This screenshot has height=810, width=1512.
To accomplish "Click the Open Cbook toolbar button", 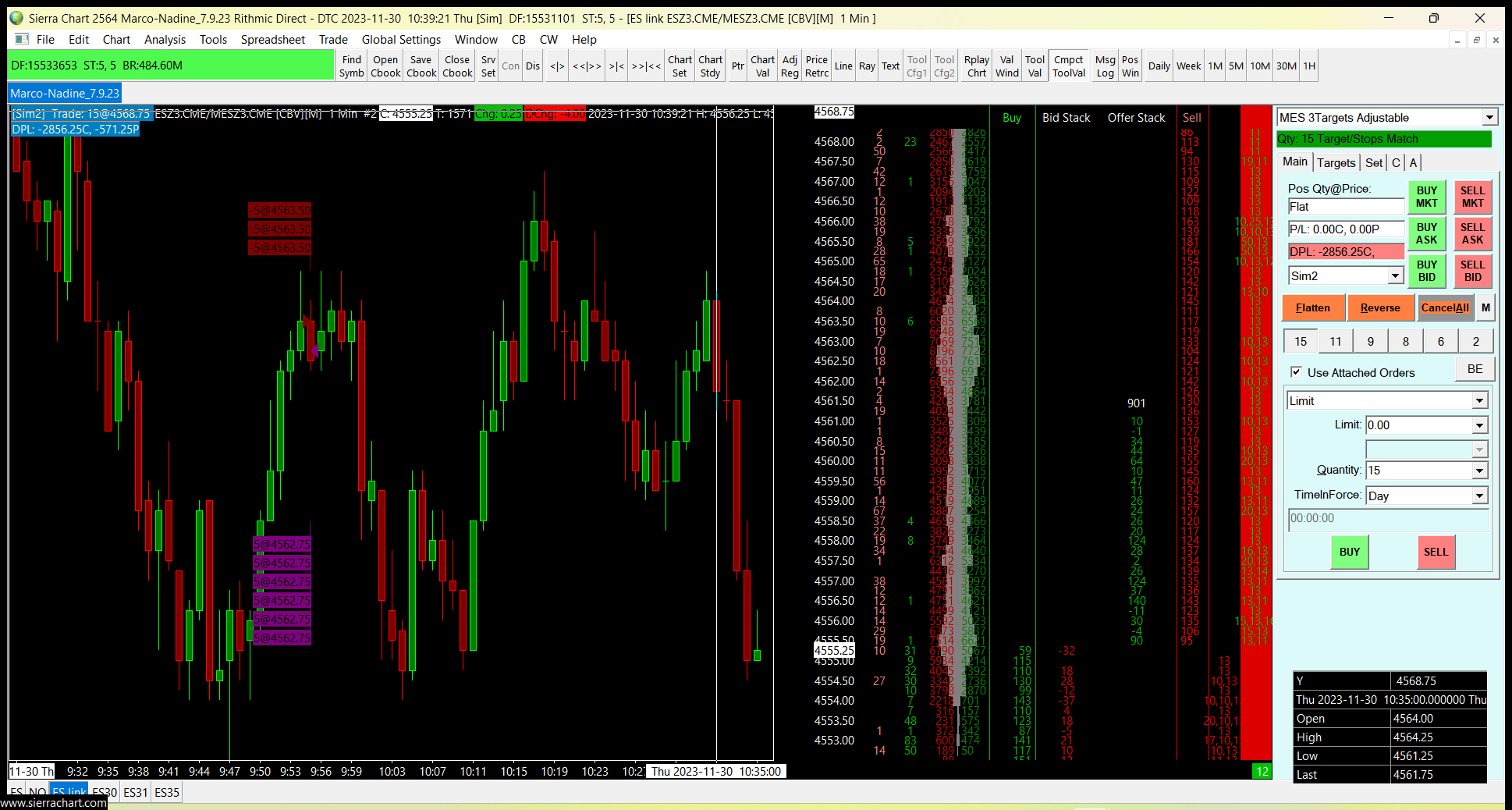I will [385, 66].
